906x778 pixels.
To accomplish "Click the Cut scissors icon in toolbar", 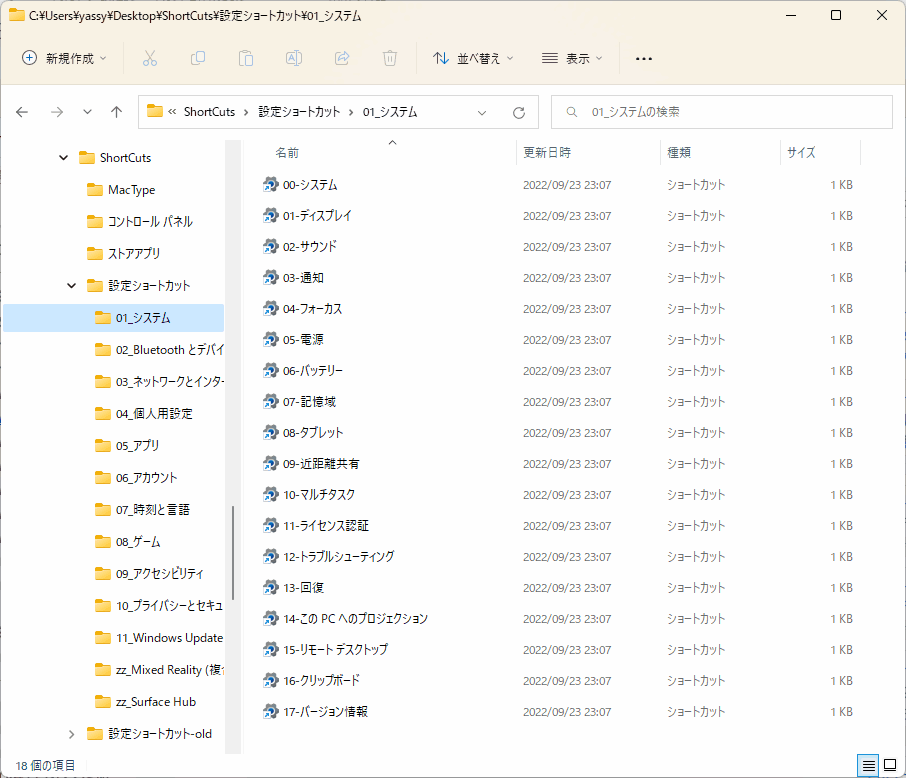I will point(150,58).
